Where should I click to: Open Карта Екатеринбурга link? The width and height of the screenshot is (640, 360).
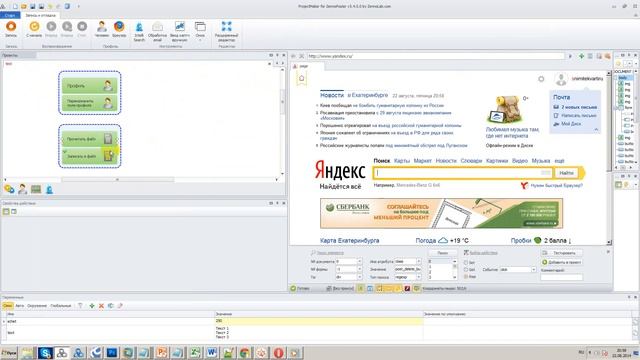pos(349,240)
